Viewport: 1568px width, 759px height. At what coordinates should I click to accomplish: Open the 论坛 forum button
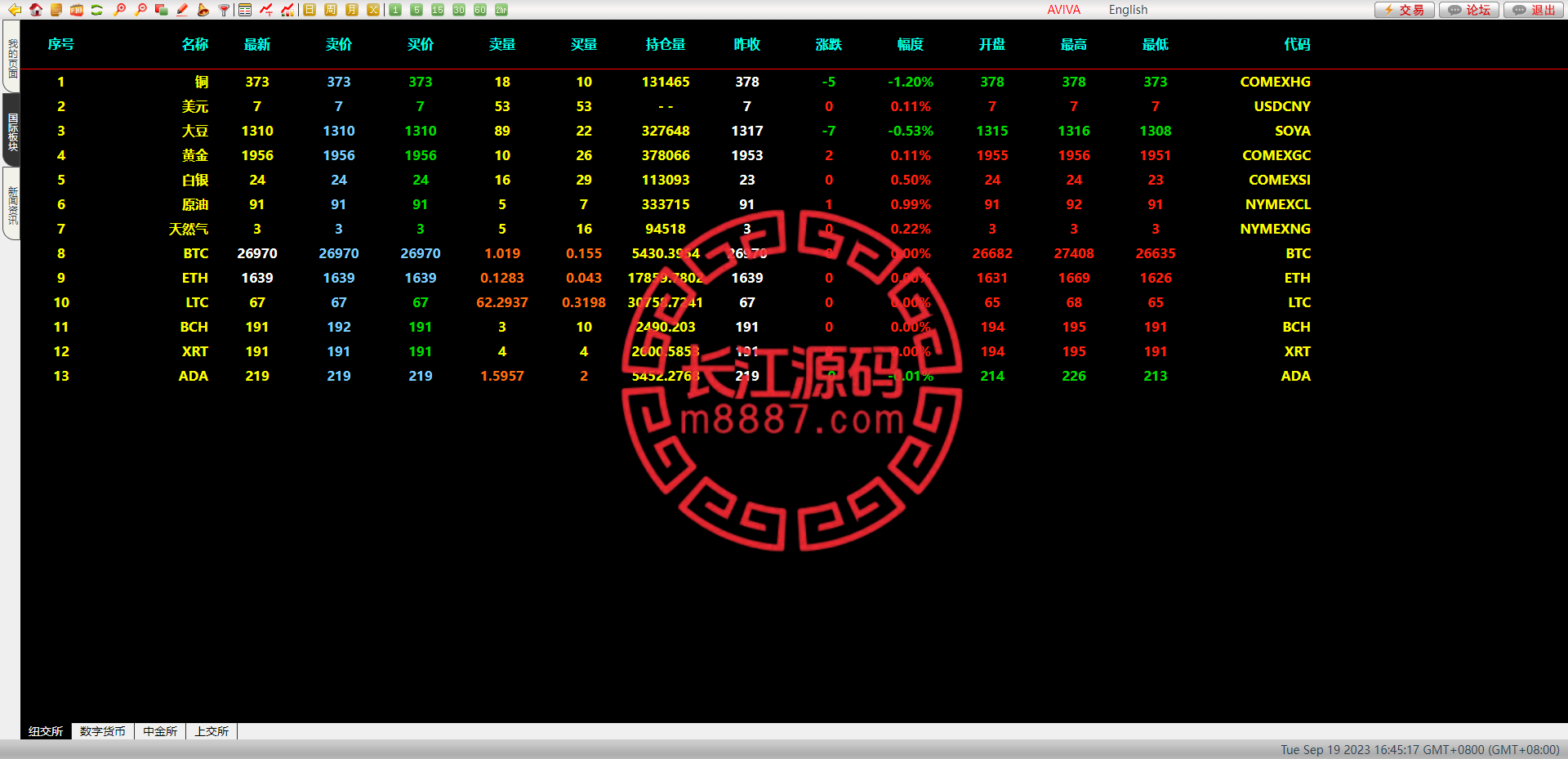click(x=1470, y=10)
